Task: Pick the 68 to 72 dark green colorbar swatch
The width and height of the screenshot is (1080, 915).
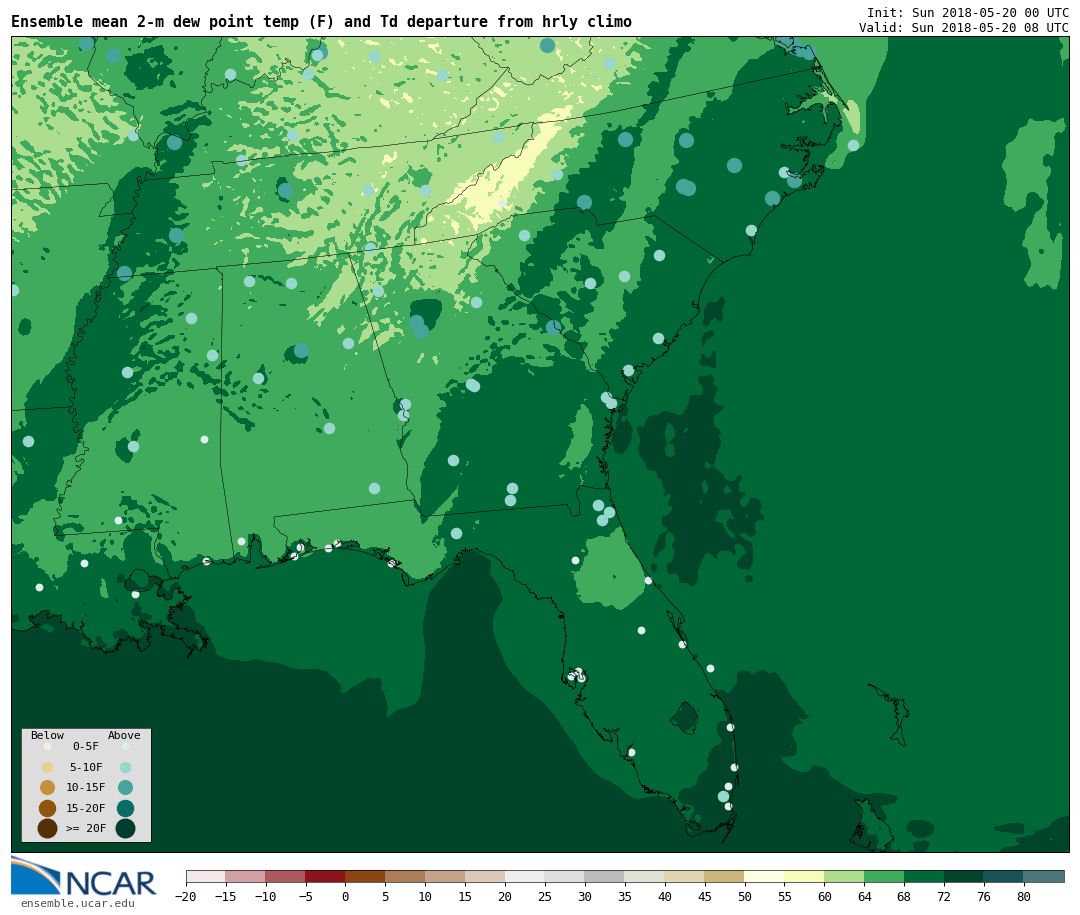Action: point(925,876)
